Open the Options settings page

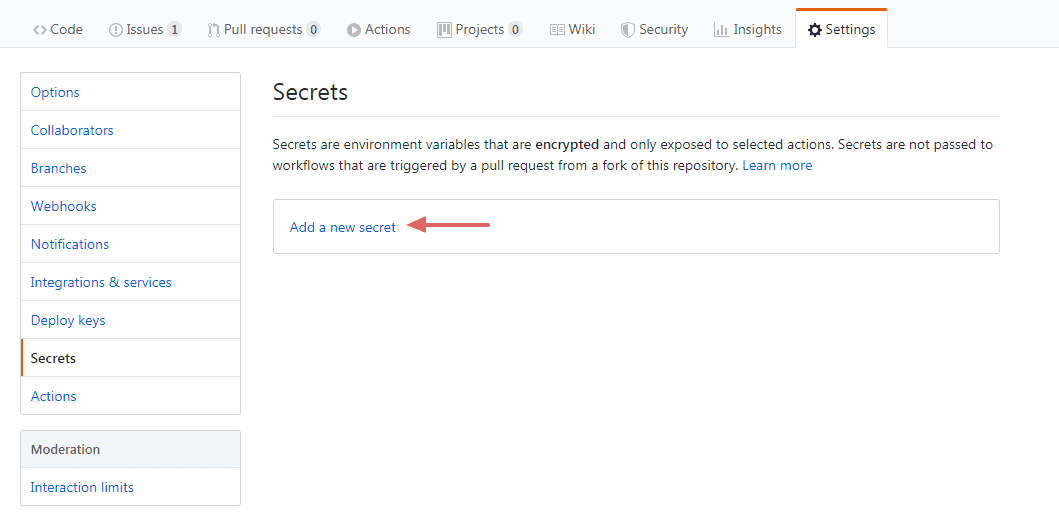[55, 92]
